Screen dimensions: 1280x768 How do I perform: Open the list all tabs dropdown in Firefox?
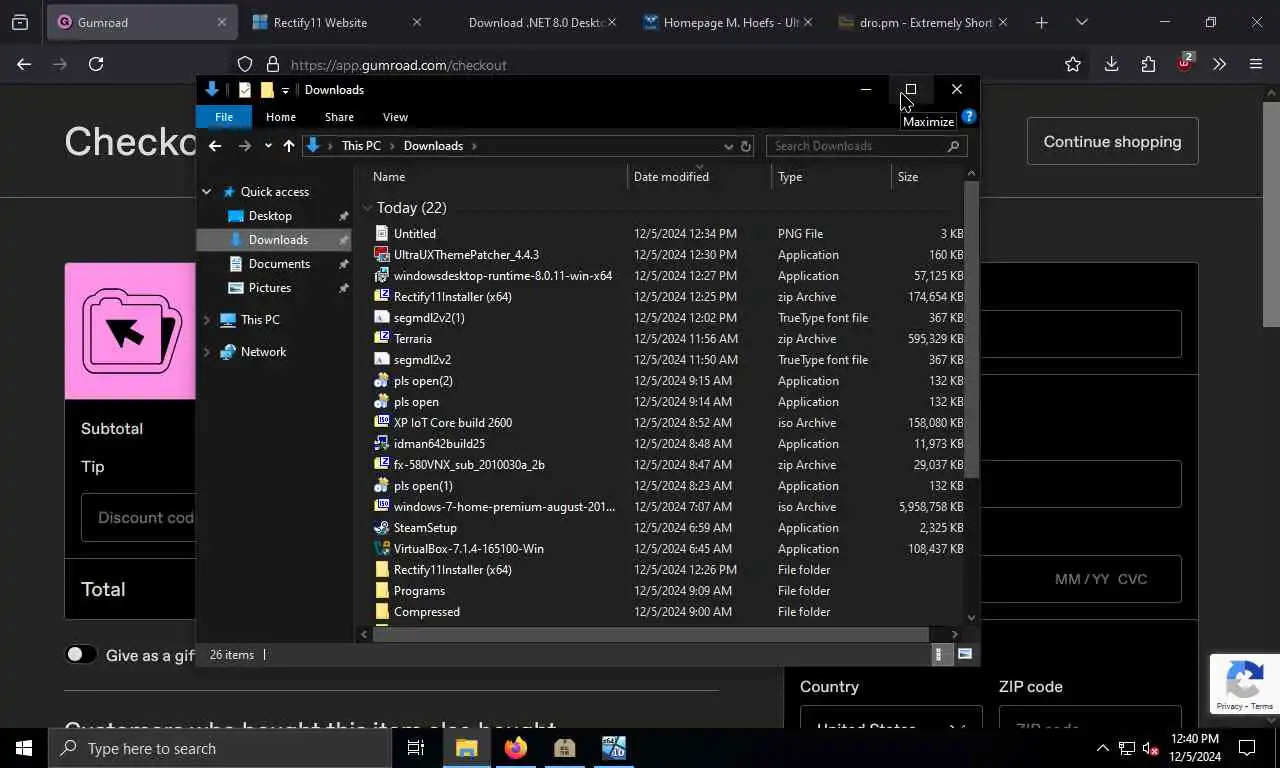pos(1081,22)
